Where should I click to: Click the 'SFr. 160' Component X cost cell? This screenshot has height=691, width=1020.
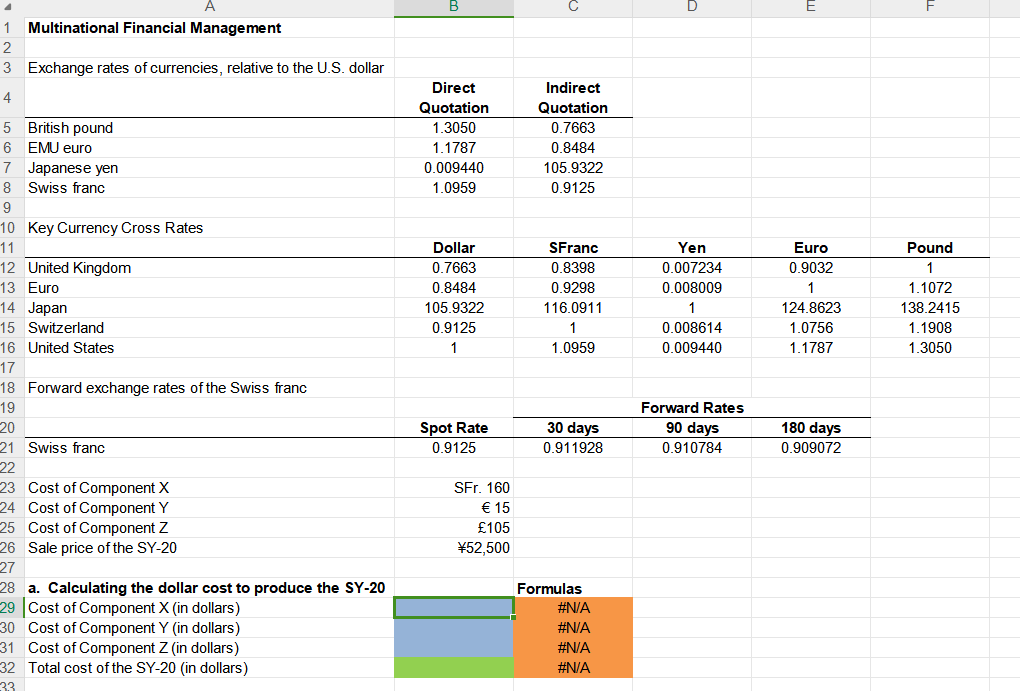pyautogui.click(x=453, y=487)
